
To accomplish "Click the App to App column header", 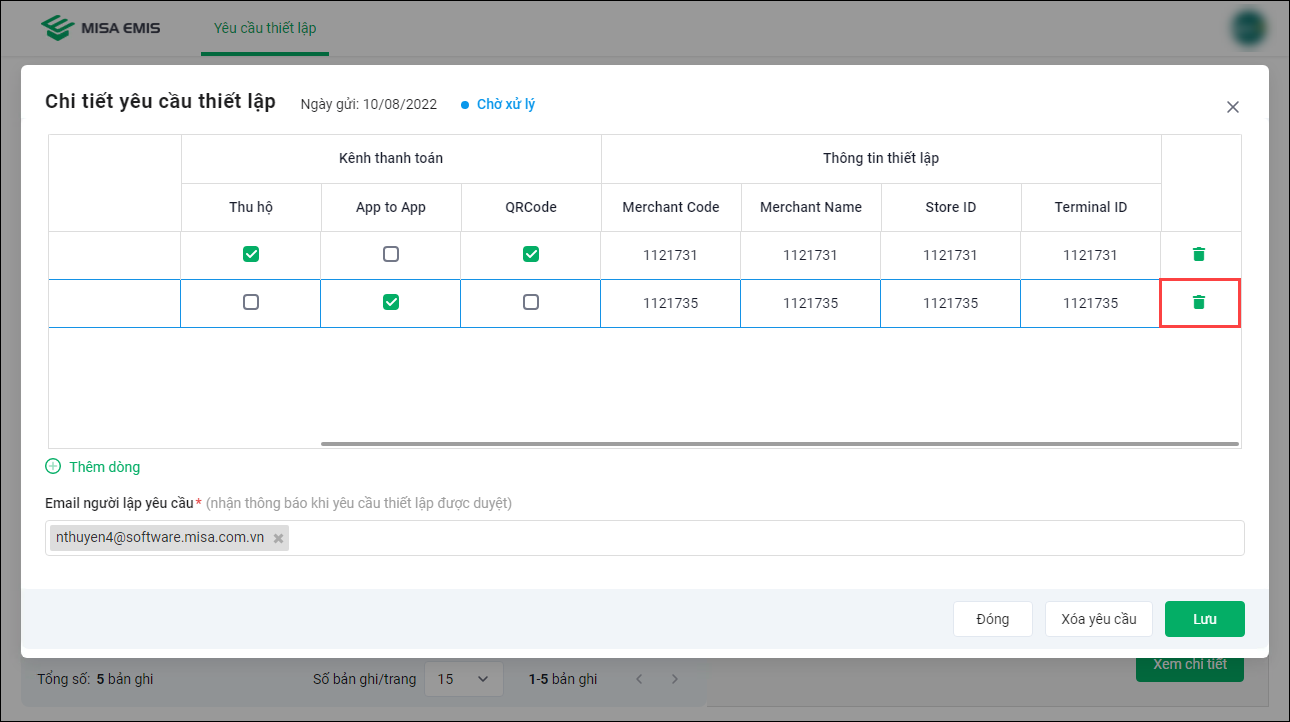I will click(391, 207).
